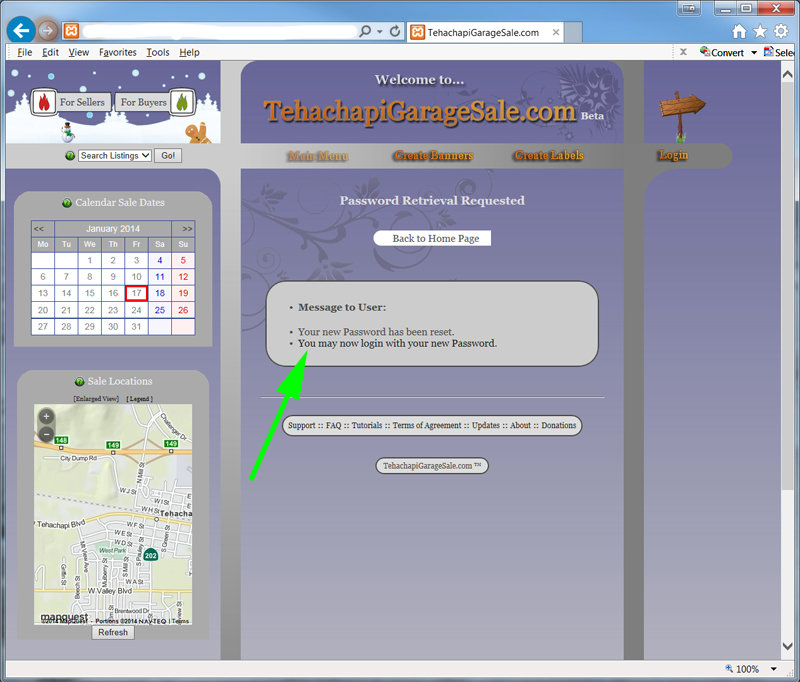This screenshot has width=800, height=682.
Task: Click the page vertical scrollbar thumb
Action: pos(788,286)
